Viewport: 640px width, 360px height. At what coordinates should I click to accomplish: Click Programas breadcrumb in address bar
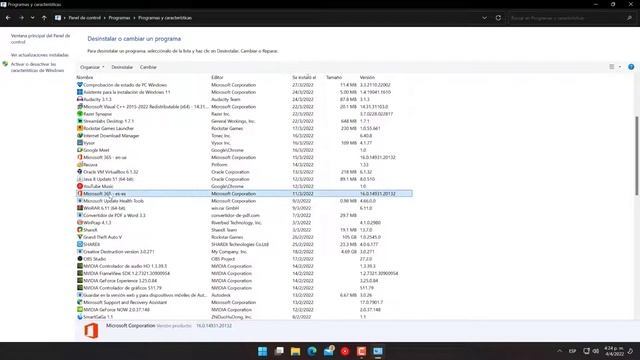point(119,18)
